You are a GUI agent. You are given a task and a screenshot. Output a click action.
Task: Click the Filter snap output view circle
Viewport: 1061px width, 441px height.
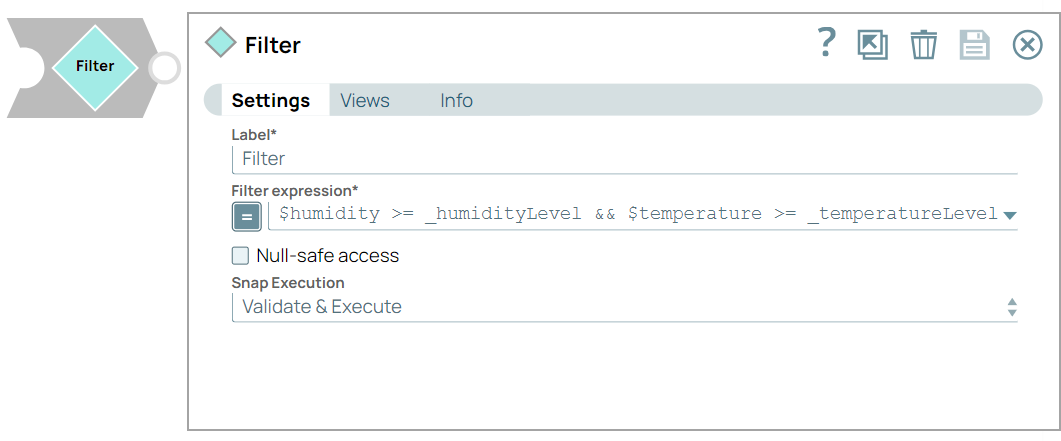tap(164, 68)
